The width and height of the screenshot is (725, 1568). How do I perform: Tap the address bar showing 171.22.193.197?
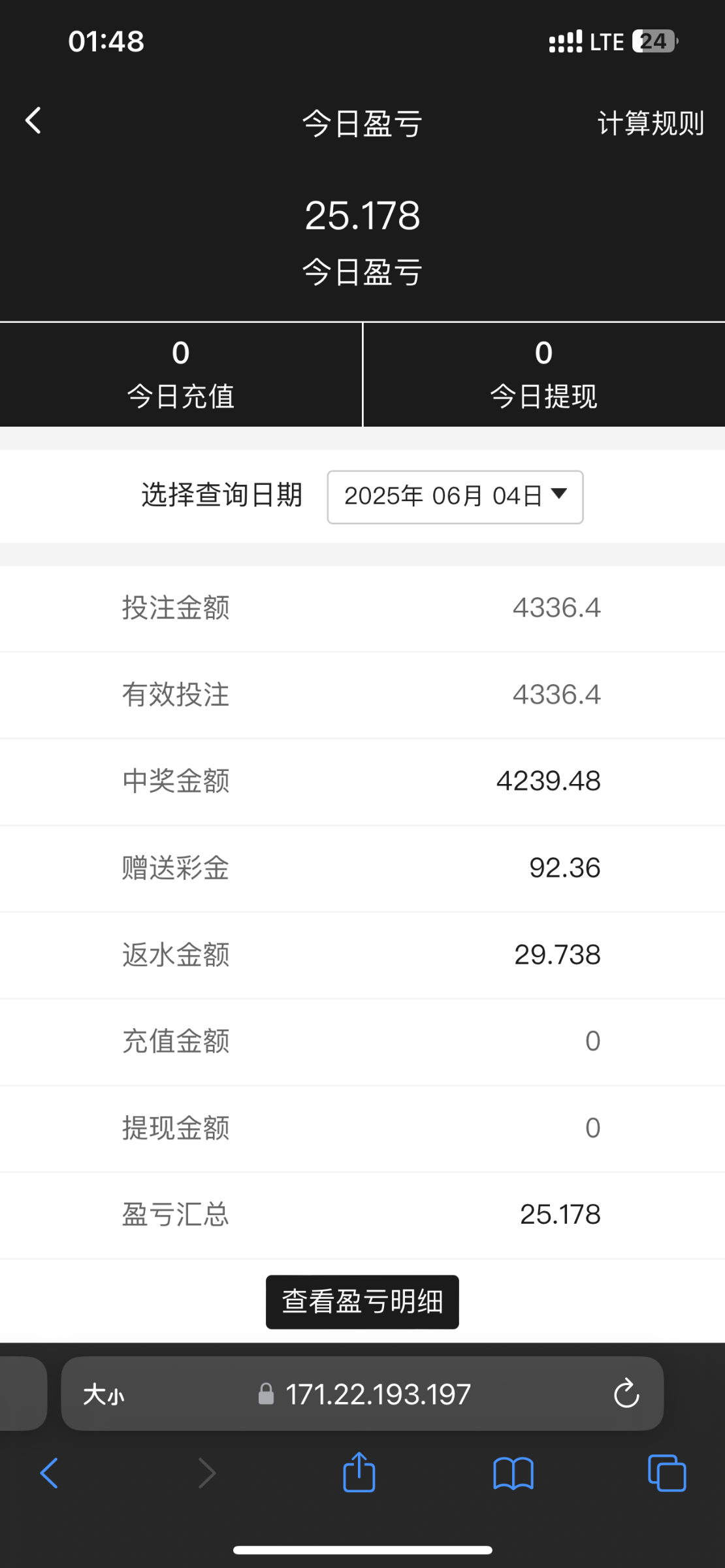378,1395
